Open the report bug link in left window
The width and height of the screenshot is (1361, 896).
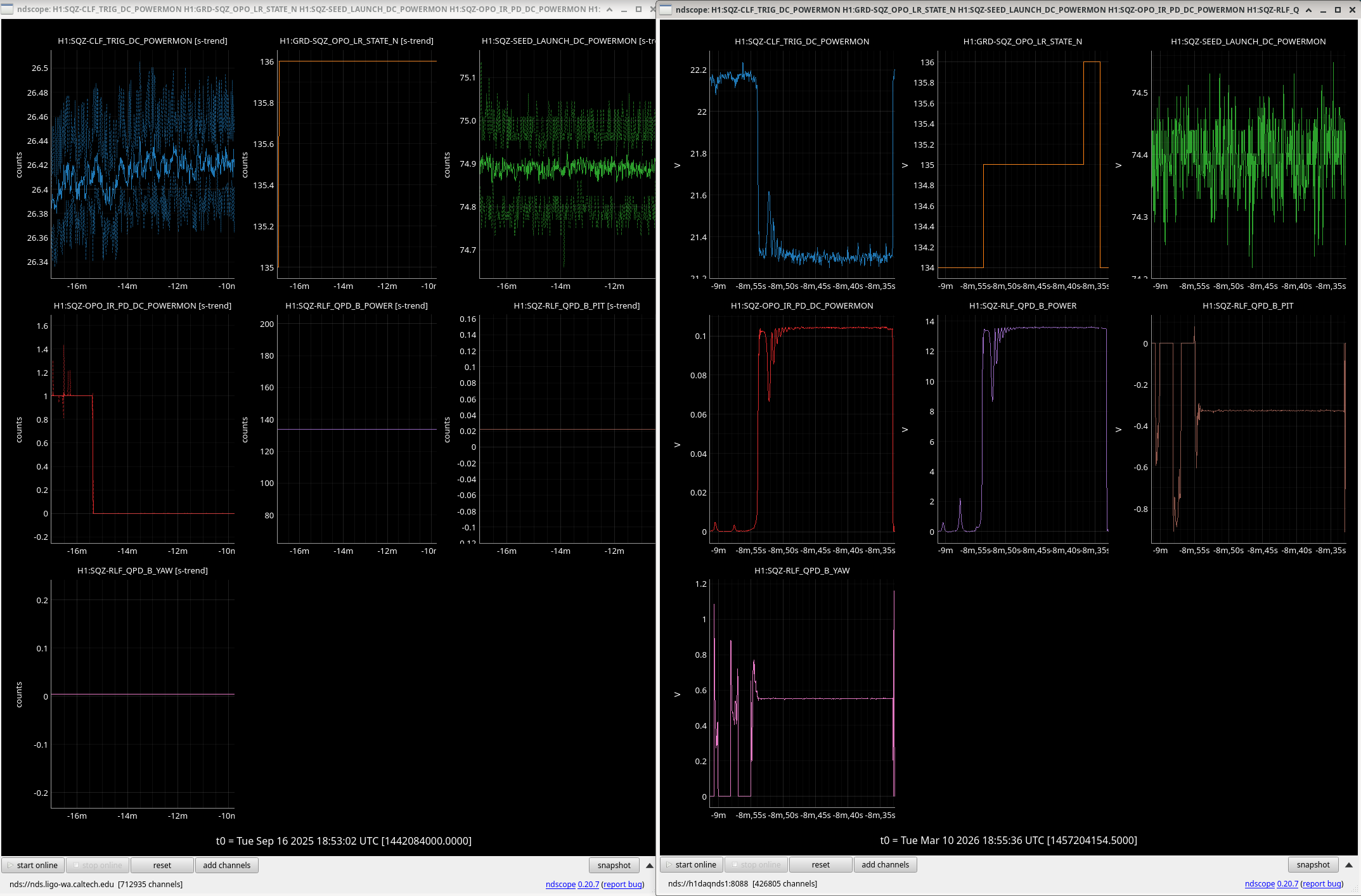point(622,885)
